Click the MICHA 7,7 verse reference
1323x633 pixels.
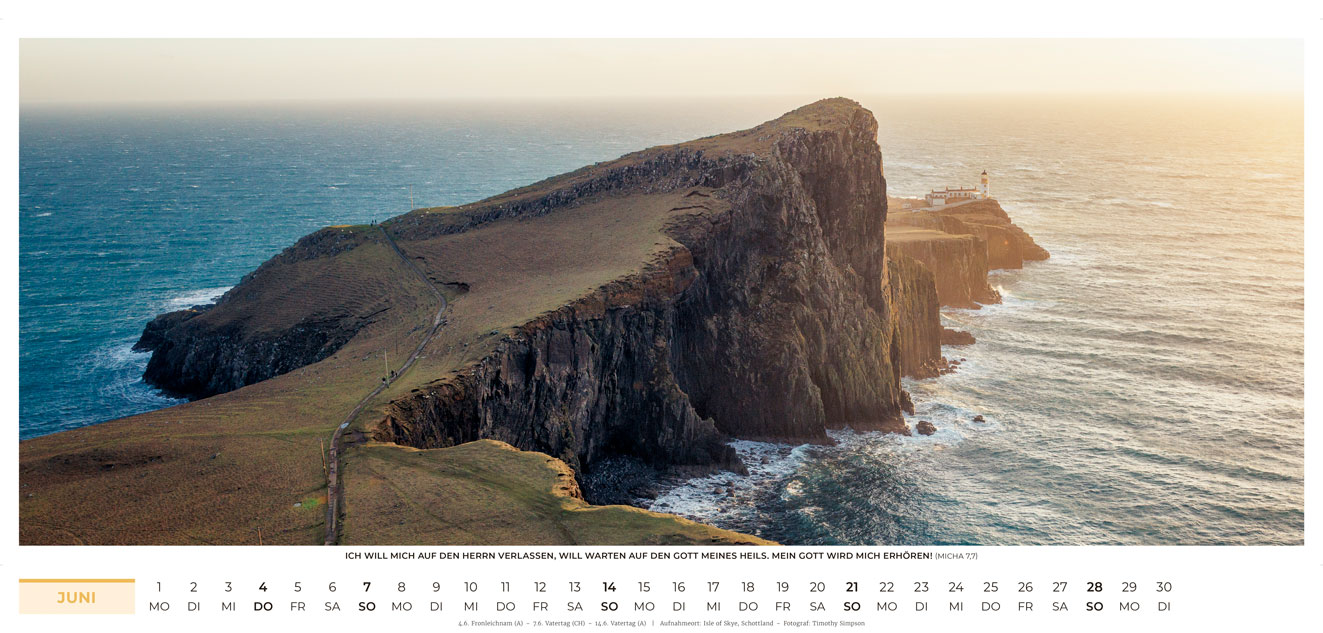click(x=956, y=556)
